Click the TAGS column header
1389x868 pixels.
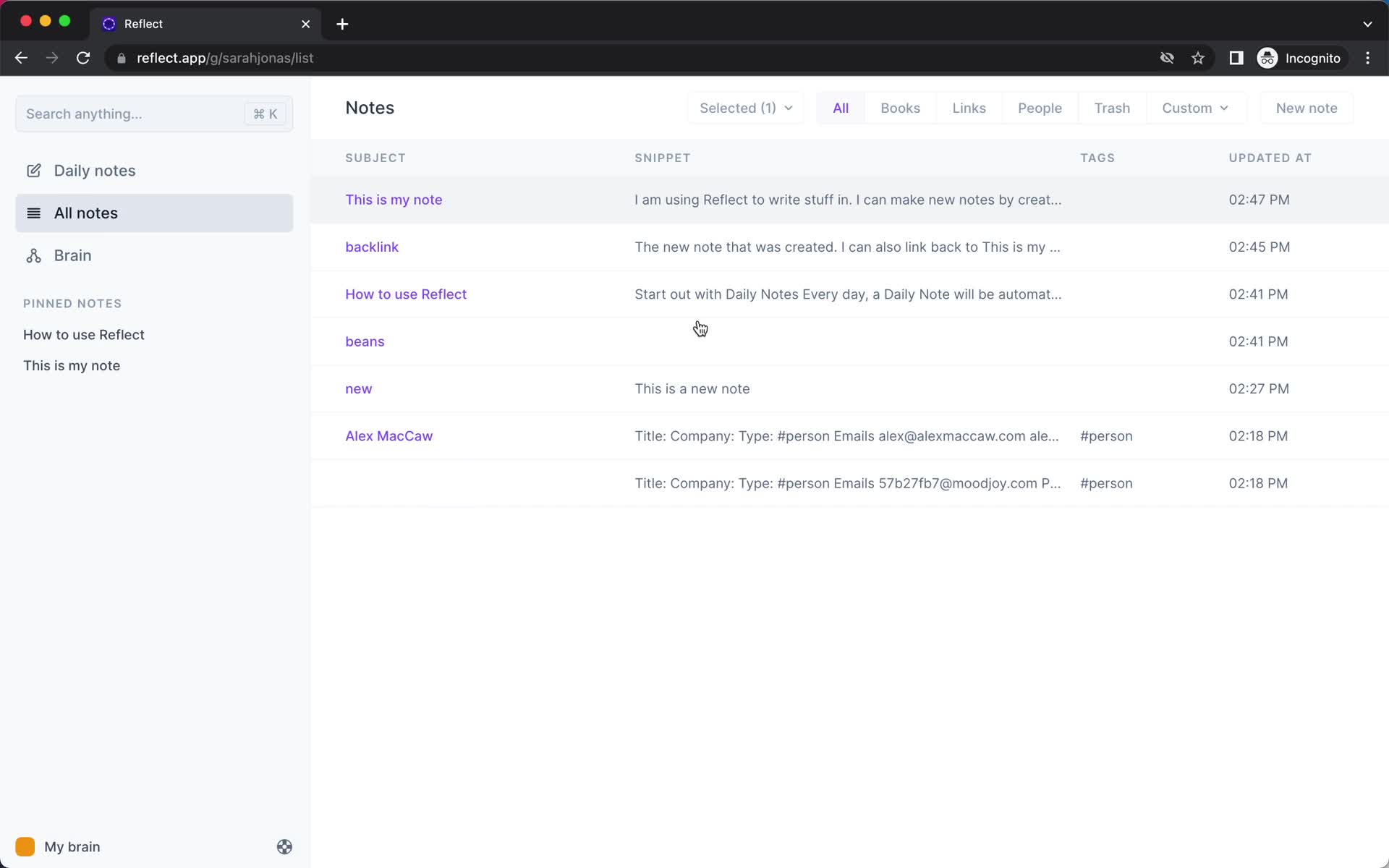(1097, 158)
